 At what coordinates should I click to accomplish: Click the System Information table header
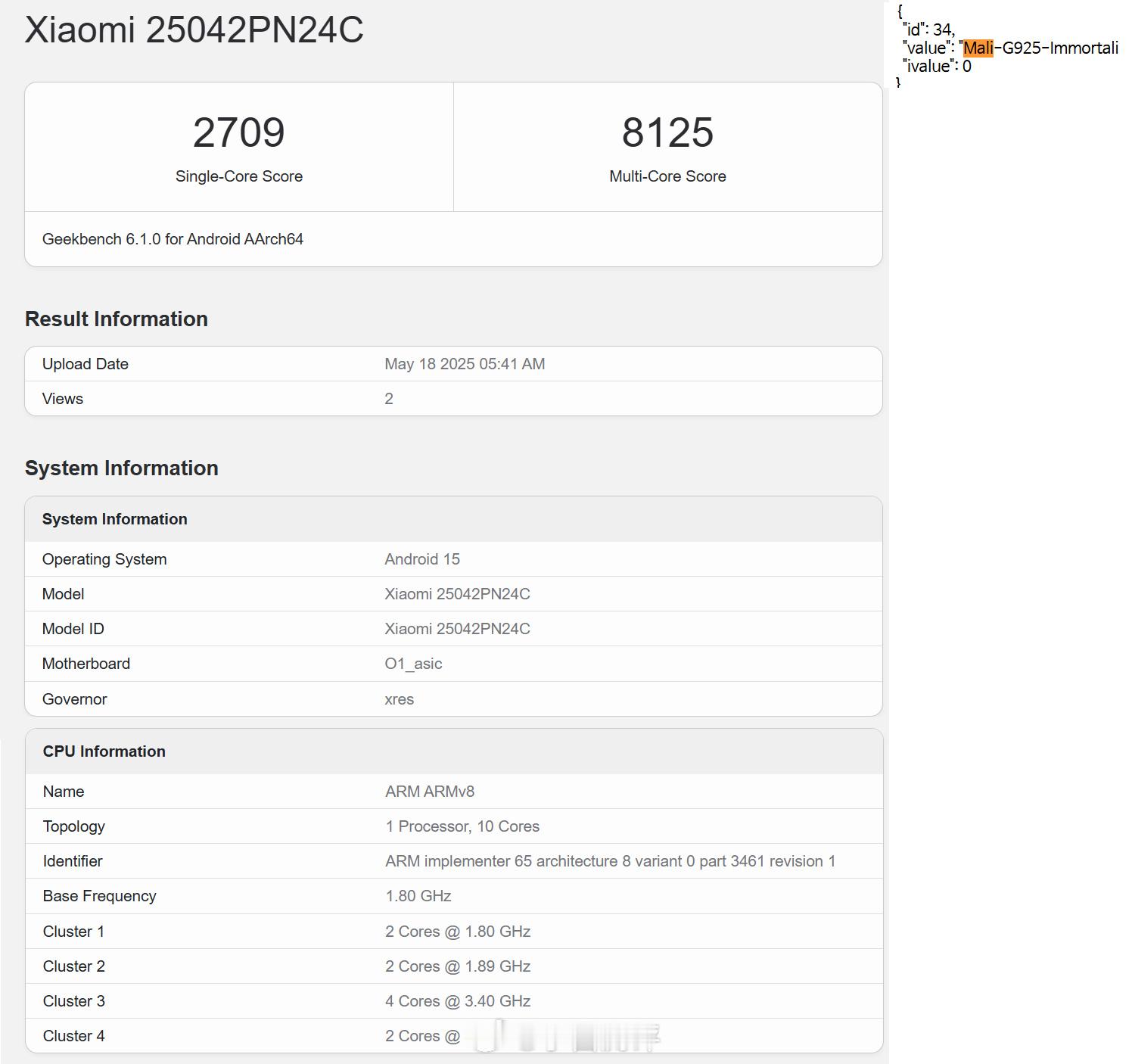point(115,519)
